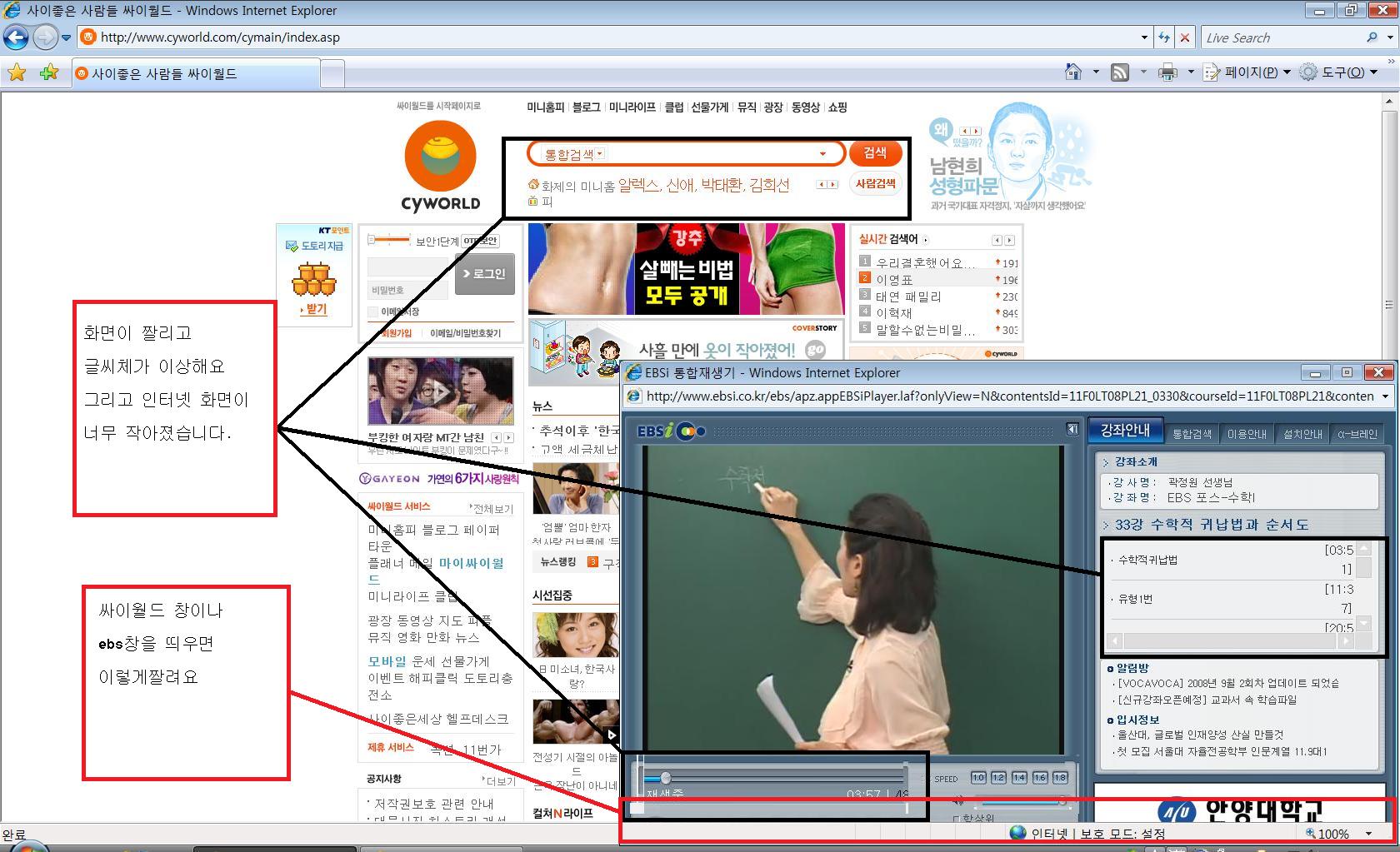Check the 이메일저장 checkbox

(373, 311)
